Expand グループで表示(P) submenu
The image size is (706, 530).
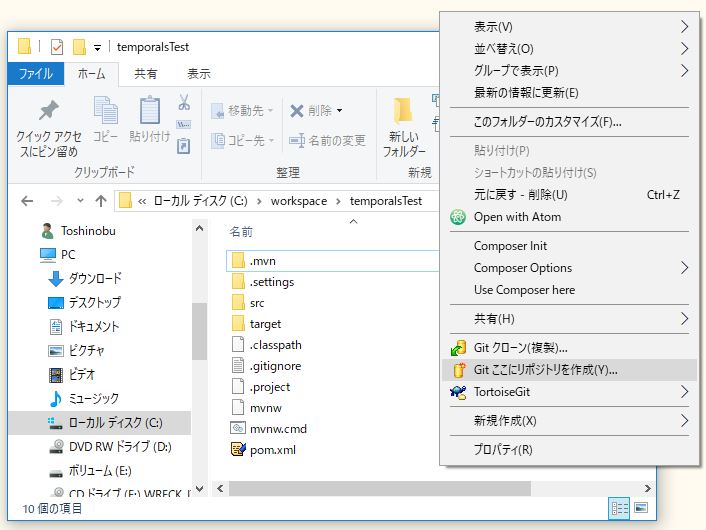pyautogui.click(x=570, y=71)
